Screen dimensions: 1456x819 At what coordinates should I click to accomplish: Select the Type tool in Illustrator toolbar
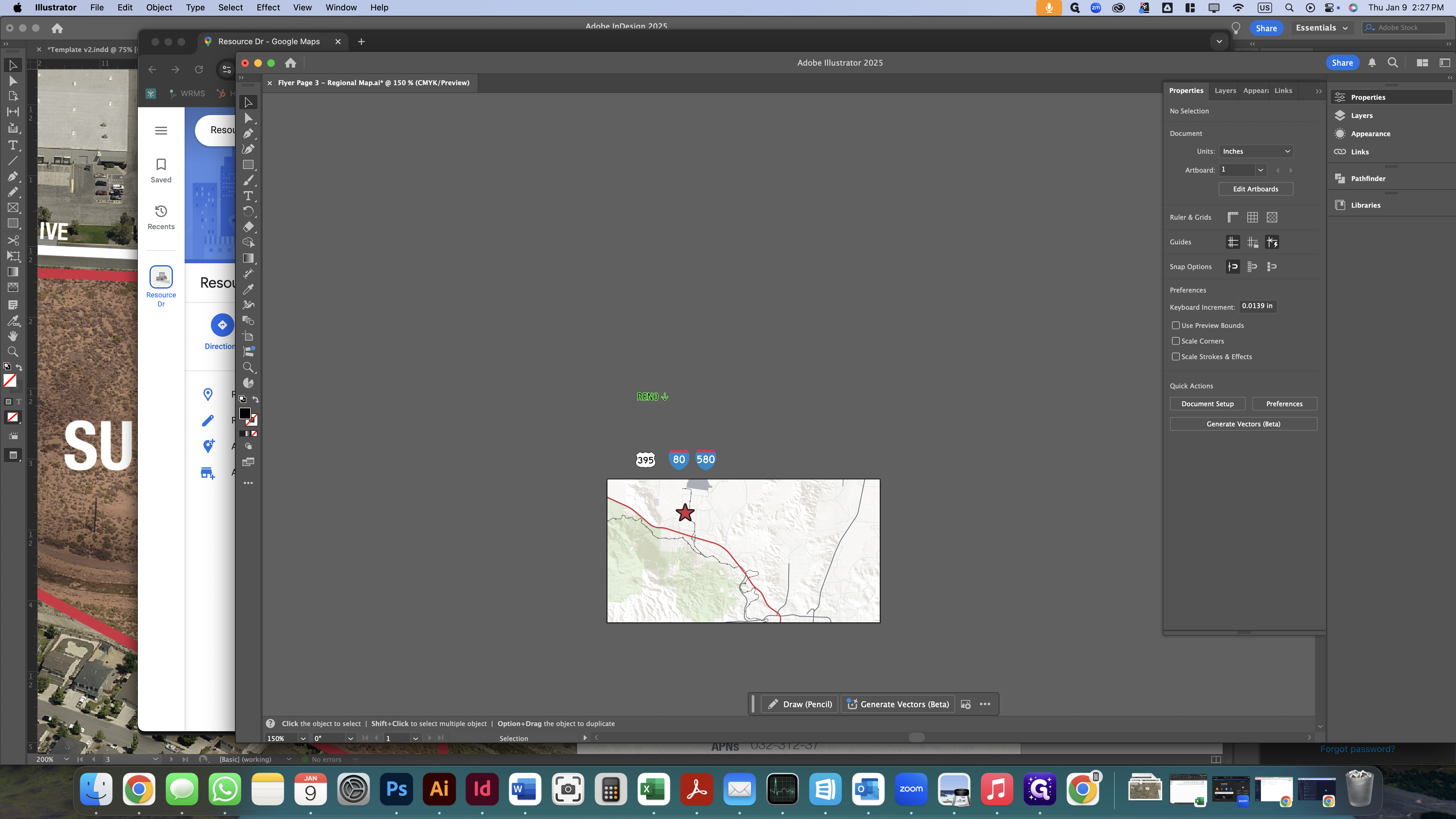(x=248, y=196)
